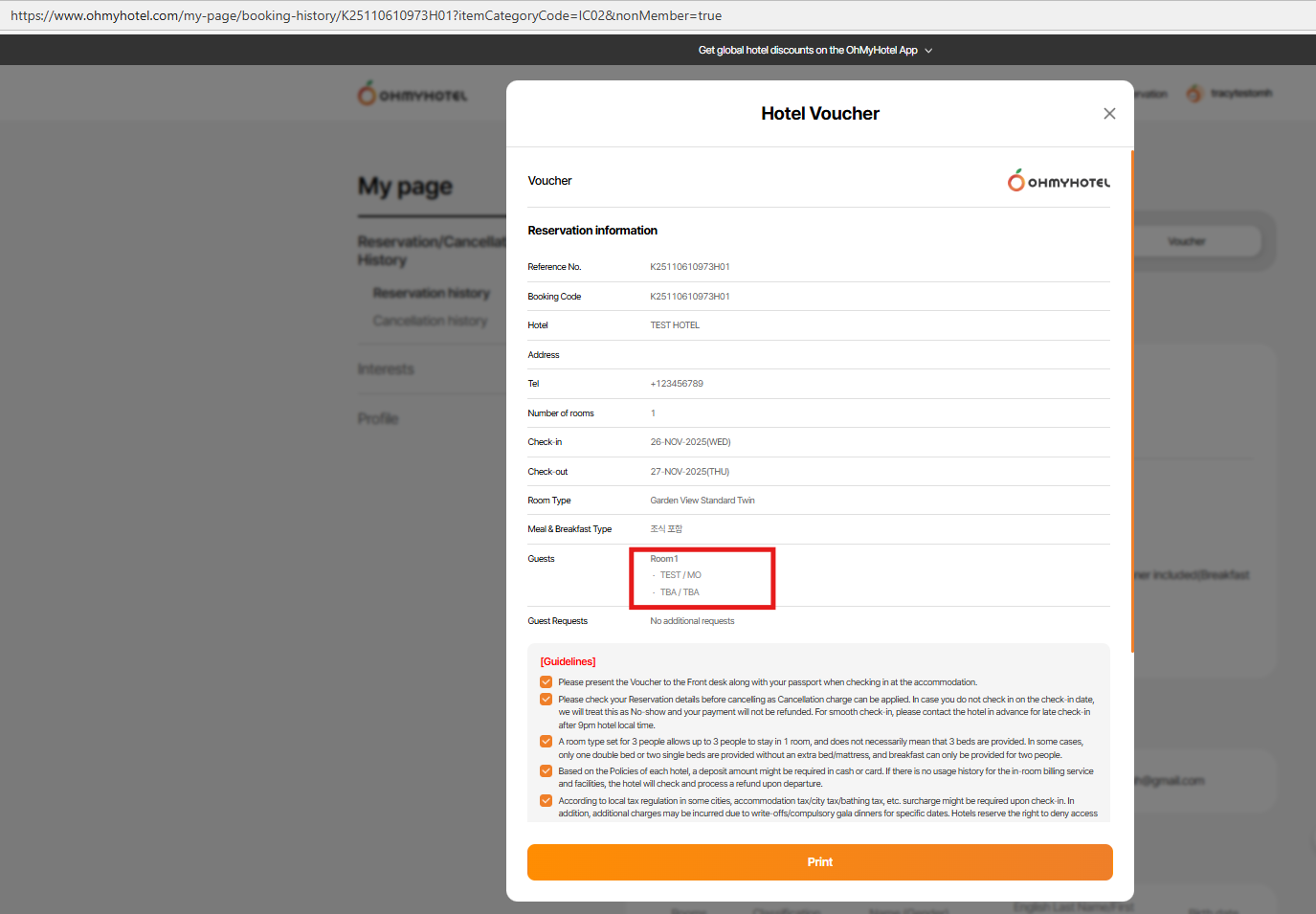Open Reservation/Cancellation History section in sidebar
The image size is (1316, 914).
pos(431,251)
